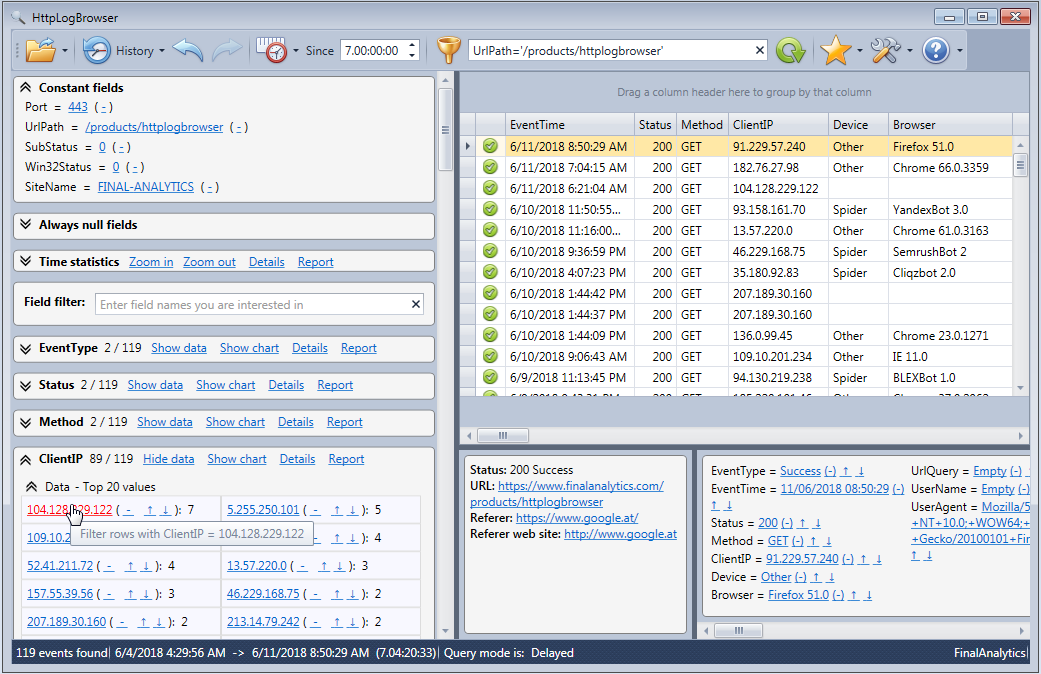Click the Status column header
The width and height of the screenshot is (1041, 674).
pyautogui.click(x=655, y=125)
